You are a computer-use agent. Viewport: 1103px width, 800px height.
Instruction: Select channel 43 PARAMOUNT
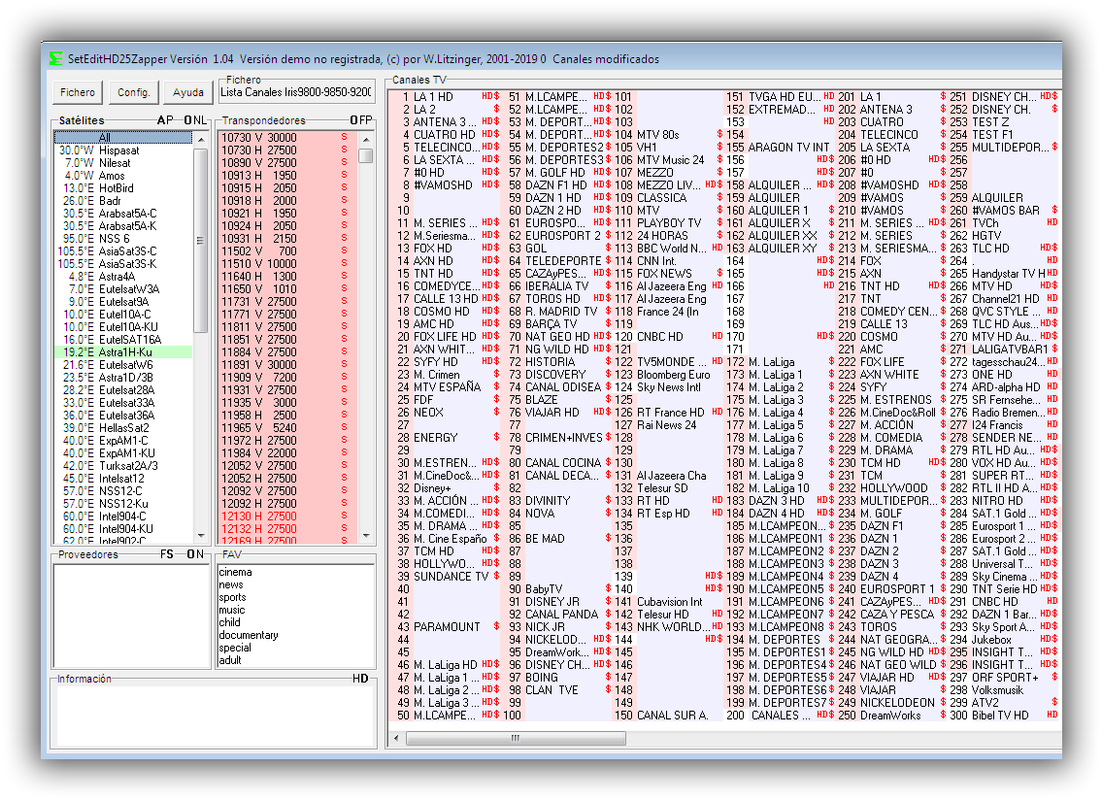[x=445, y=627]
